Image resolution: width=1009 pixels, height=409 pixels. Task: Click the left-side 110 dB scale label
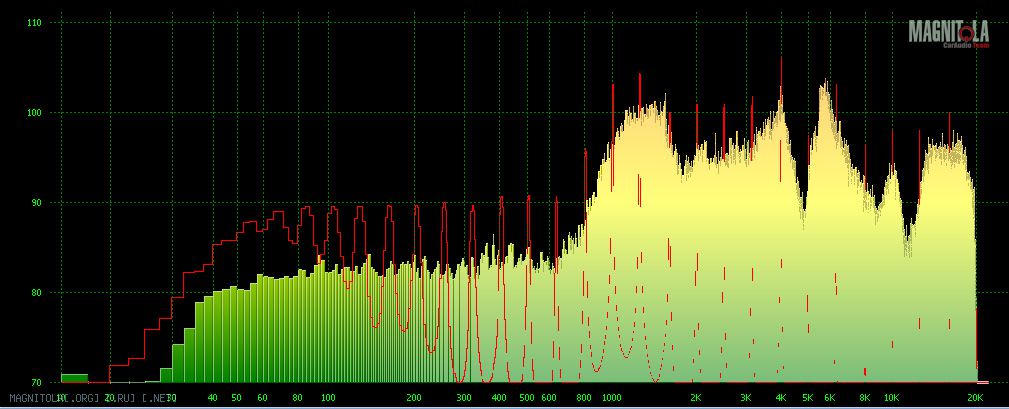pyautogui.click(x=33, y=22)
